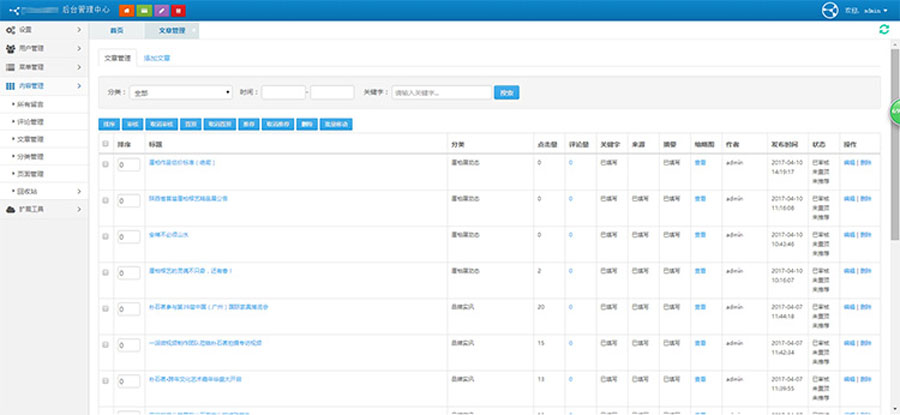Screen dimensions: 900x415
Task: Open the 添加文章 sub-tab
Action: [x=156, y=59]
